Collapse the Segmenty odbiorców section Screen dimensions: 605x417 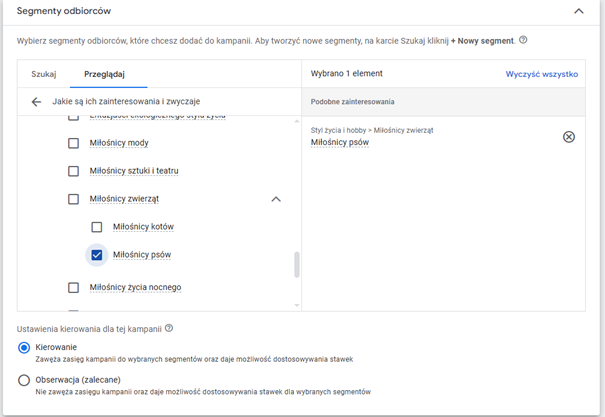578,11
